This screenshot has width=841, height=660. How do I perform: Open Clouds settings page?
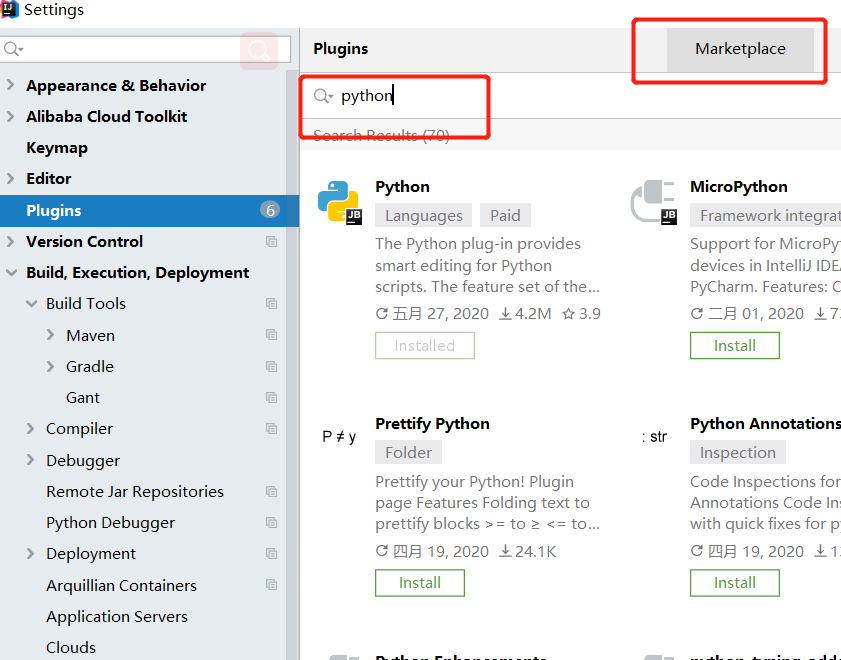71,648
